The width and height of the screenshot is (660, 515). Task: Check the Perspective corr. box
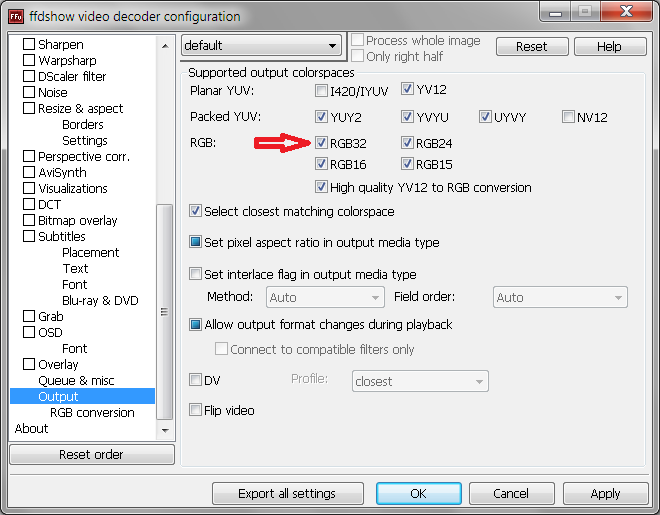point(29,156)
